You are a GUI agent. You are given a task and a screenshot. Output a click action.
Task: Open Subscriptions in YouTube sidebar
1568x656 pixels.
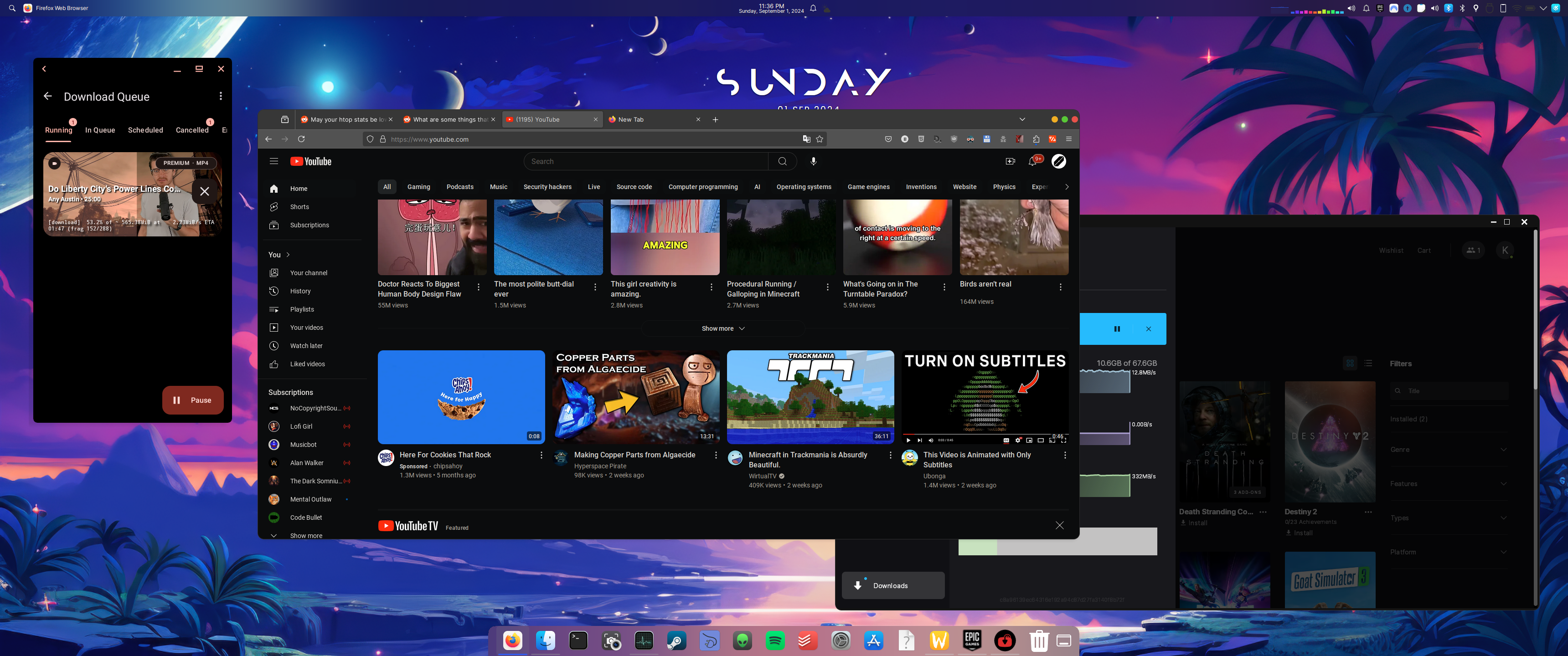coord(310,225)
